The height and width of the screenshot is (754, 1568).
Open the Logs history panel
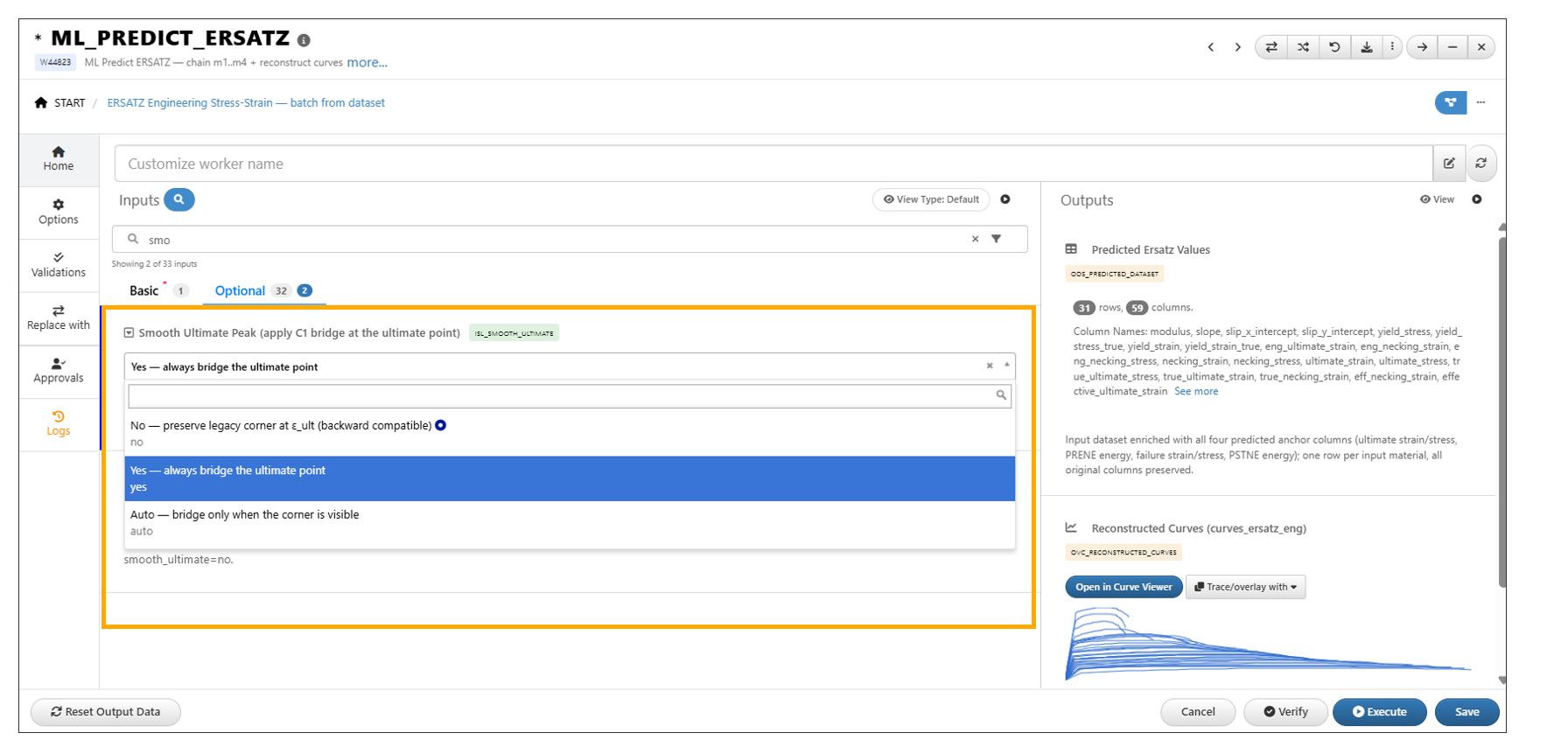click(59, 424)
